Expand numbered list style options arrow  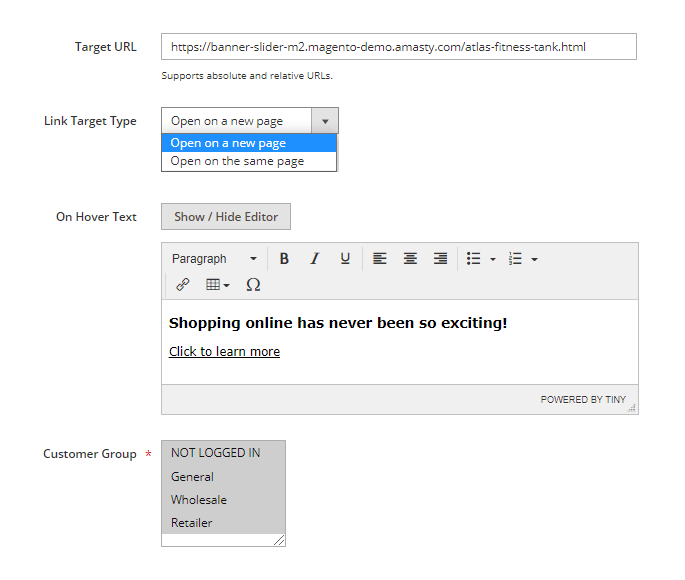tap(535, 259)
